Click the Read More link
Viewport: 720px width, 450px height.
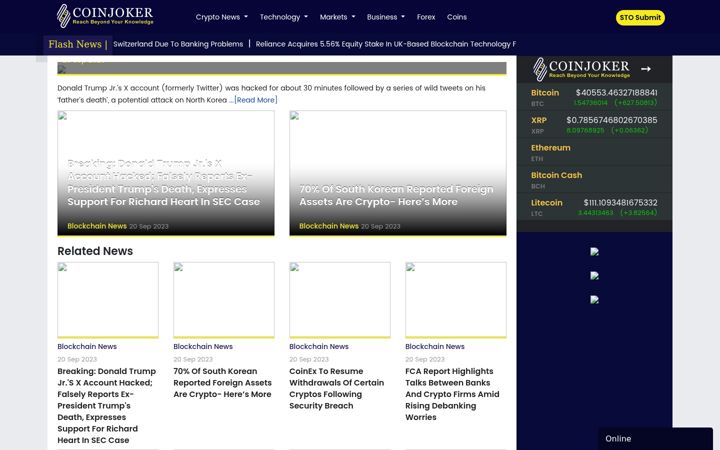[x=256, y=100]
